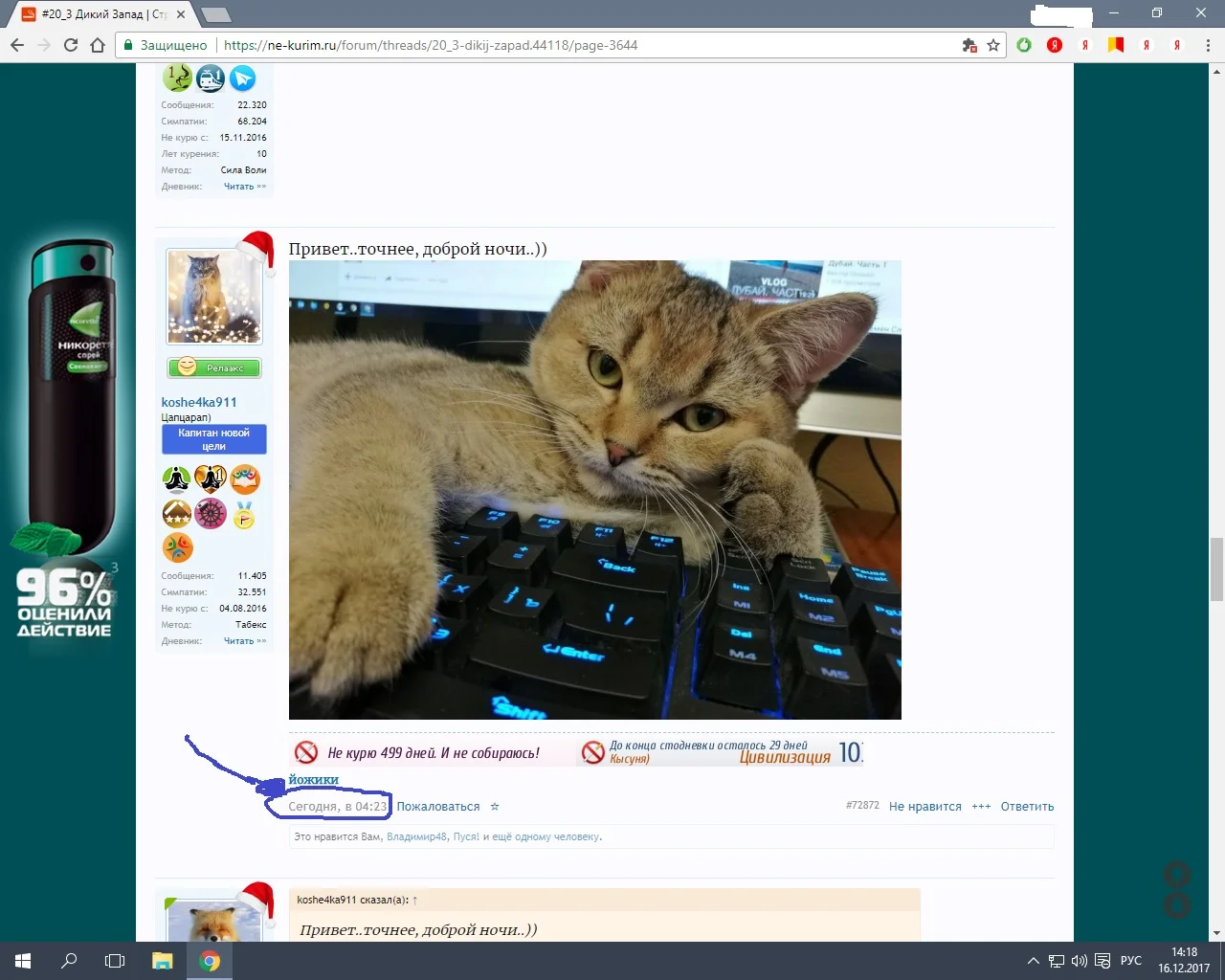The height and width of the screenshot is (980, 1225).
Task: Select the green lotus meditation badge
Action: point(176,478)
